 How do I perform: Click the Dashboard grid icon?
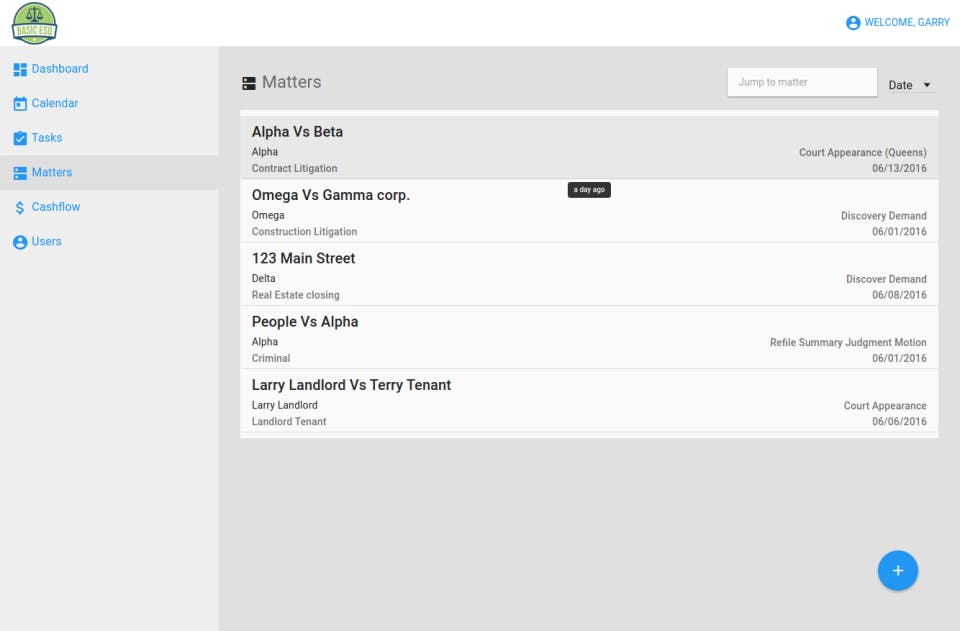pos(20,69)
